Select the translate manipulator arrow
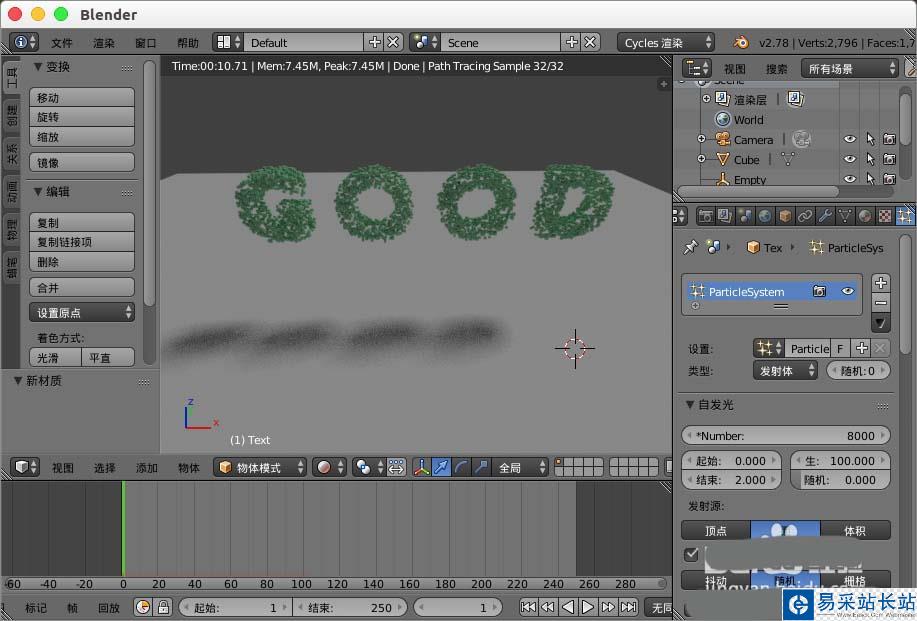Image resolution: width=917 pixels, height=621 pixels. pyautogui.click(x=441, y=467)
